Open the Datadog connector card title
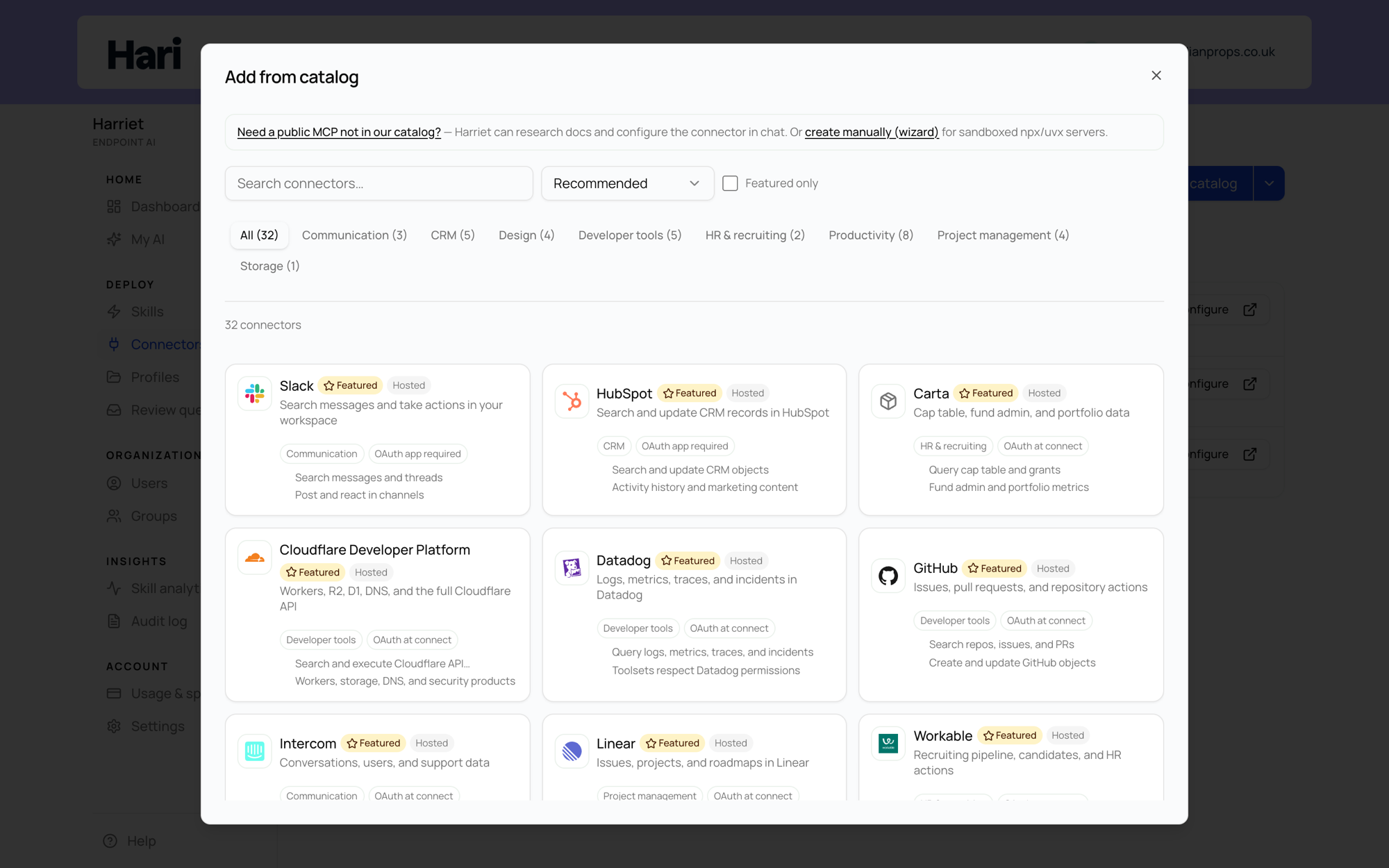Screen dimensions: 1389x868 pos(624,560)
